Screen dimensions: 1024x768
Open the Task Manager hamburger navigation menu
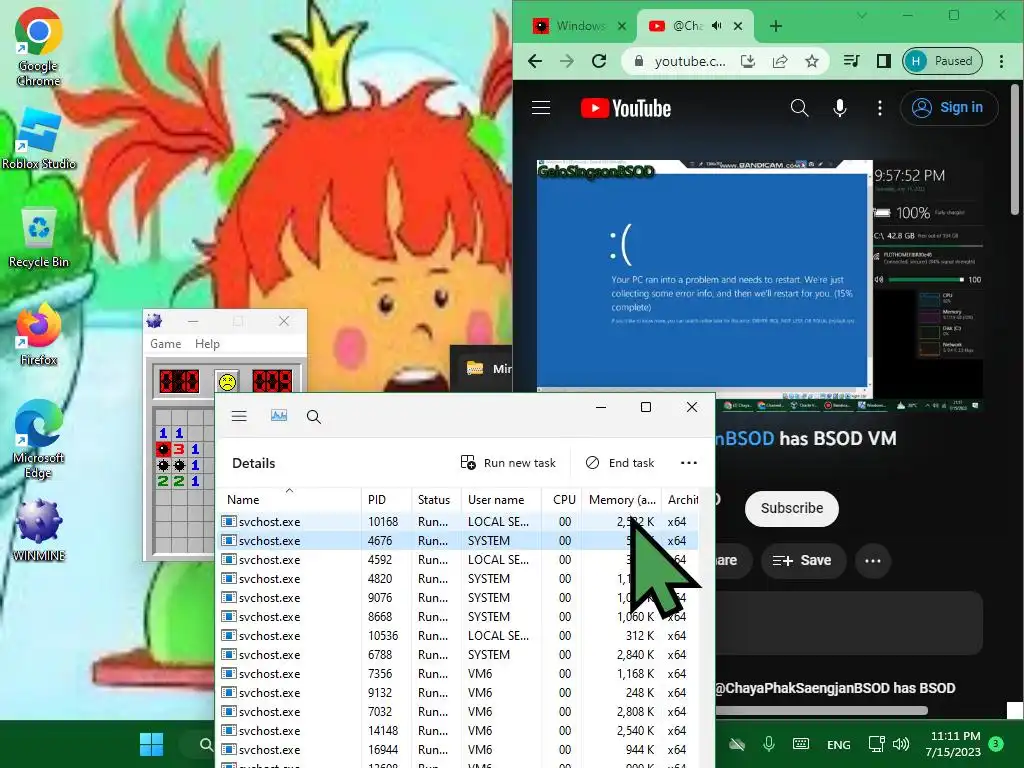[x=239, y=416]
